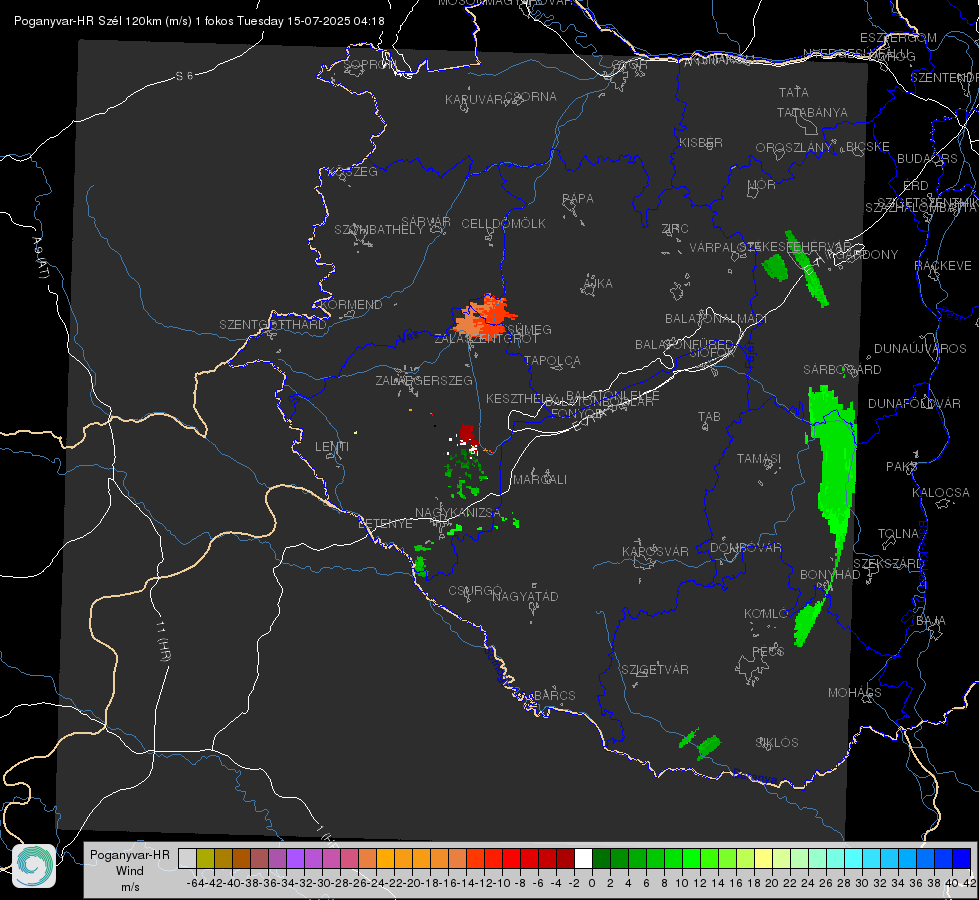Click the AJKA city label
The height and width of the screenshot is (900, 979).
click(597, 284)
